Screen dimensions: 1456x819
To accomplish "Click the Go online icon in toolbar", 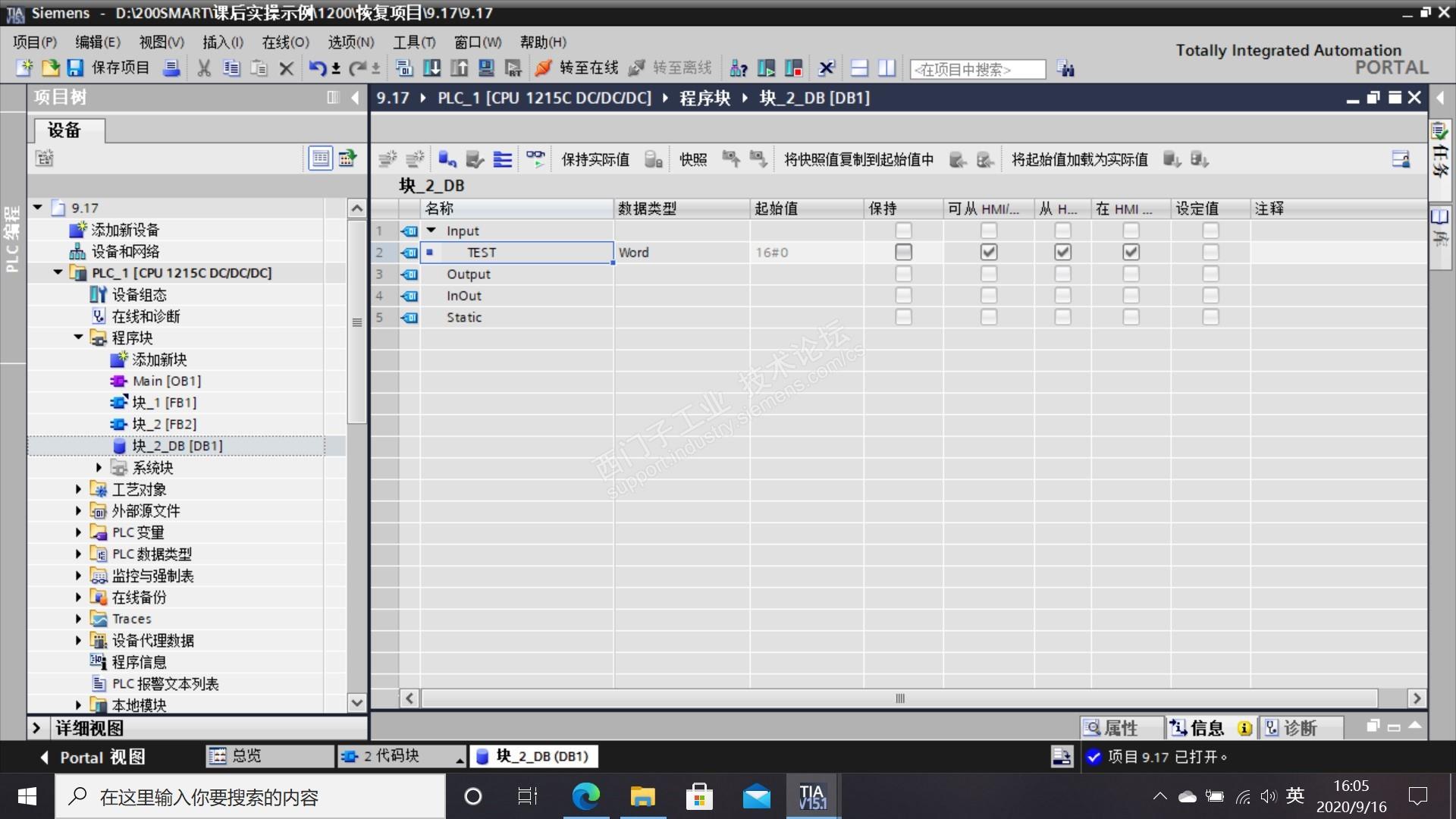I will click(543, 68).
